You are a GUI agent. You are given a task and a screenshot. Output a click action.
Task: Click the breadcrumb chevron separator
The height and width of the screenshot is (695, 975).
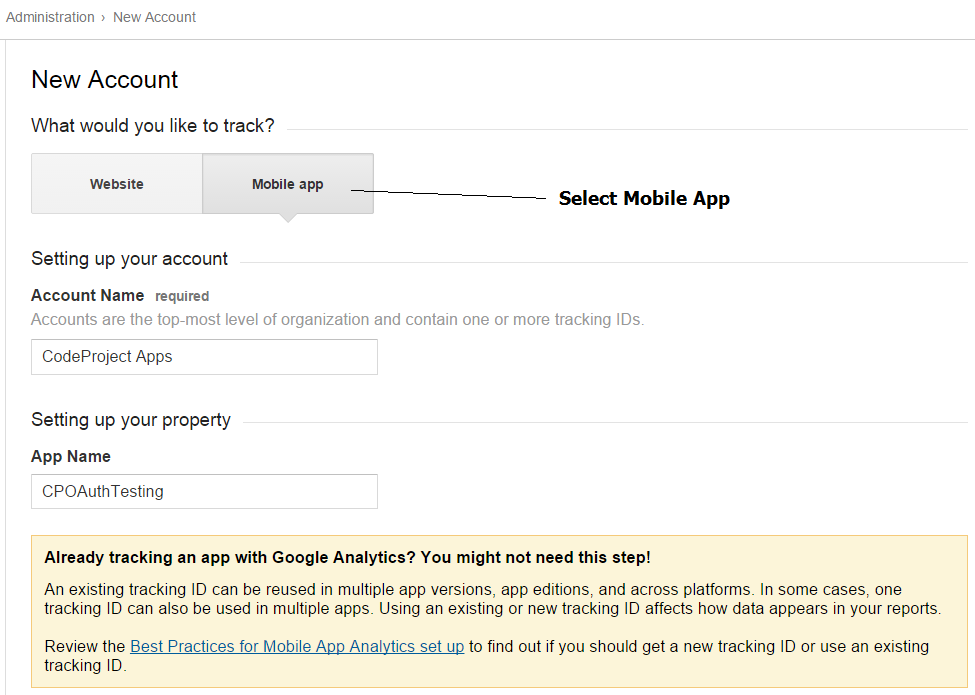pos(103,18)
